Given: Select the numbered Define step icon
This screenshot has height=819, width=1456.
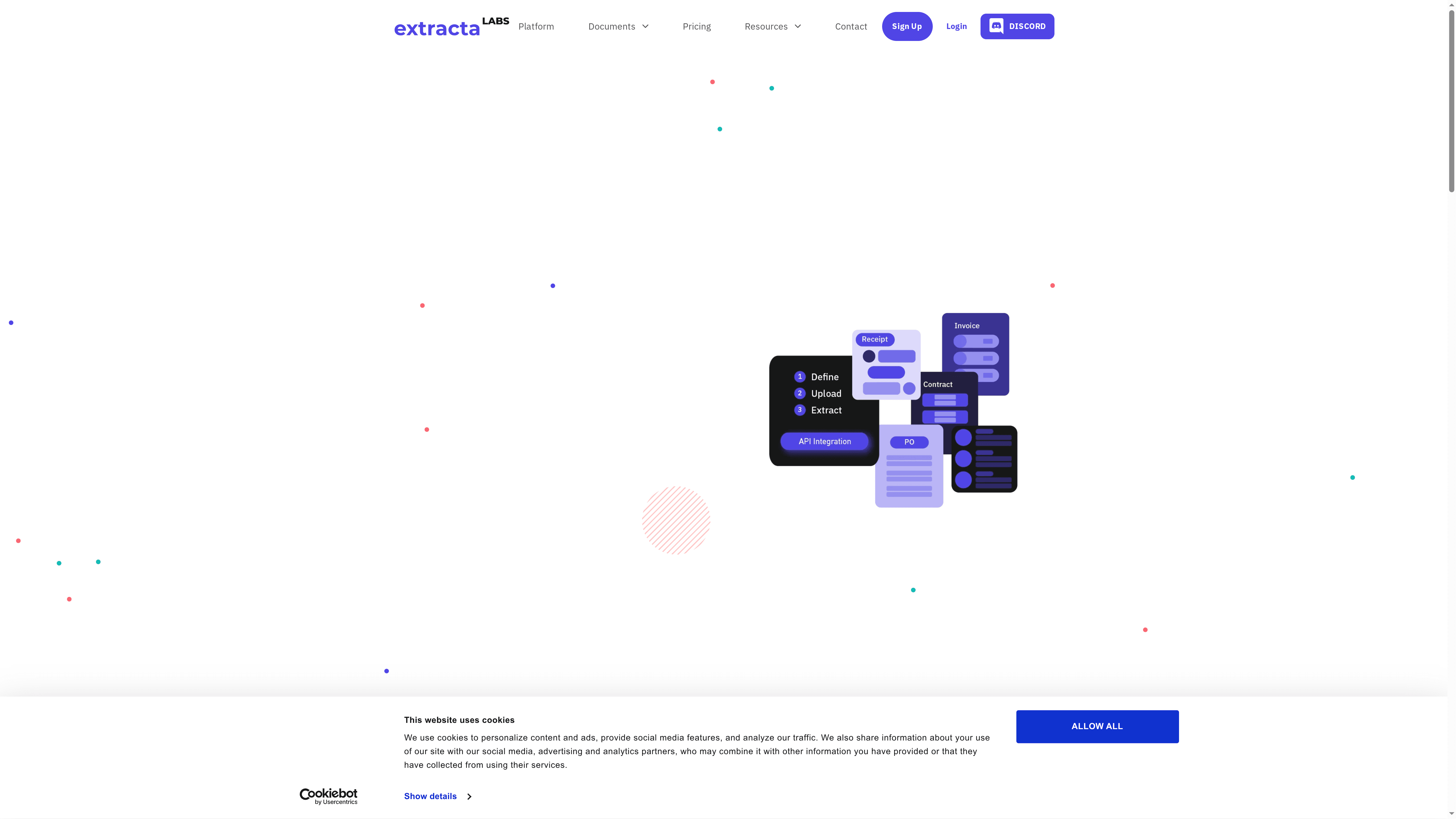Looking at the screenshot, I should [x=800, y=377].
